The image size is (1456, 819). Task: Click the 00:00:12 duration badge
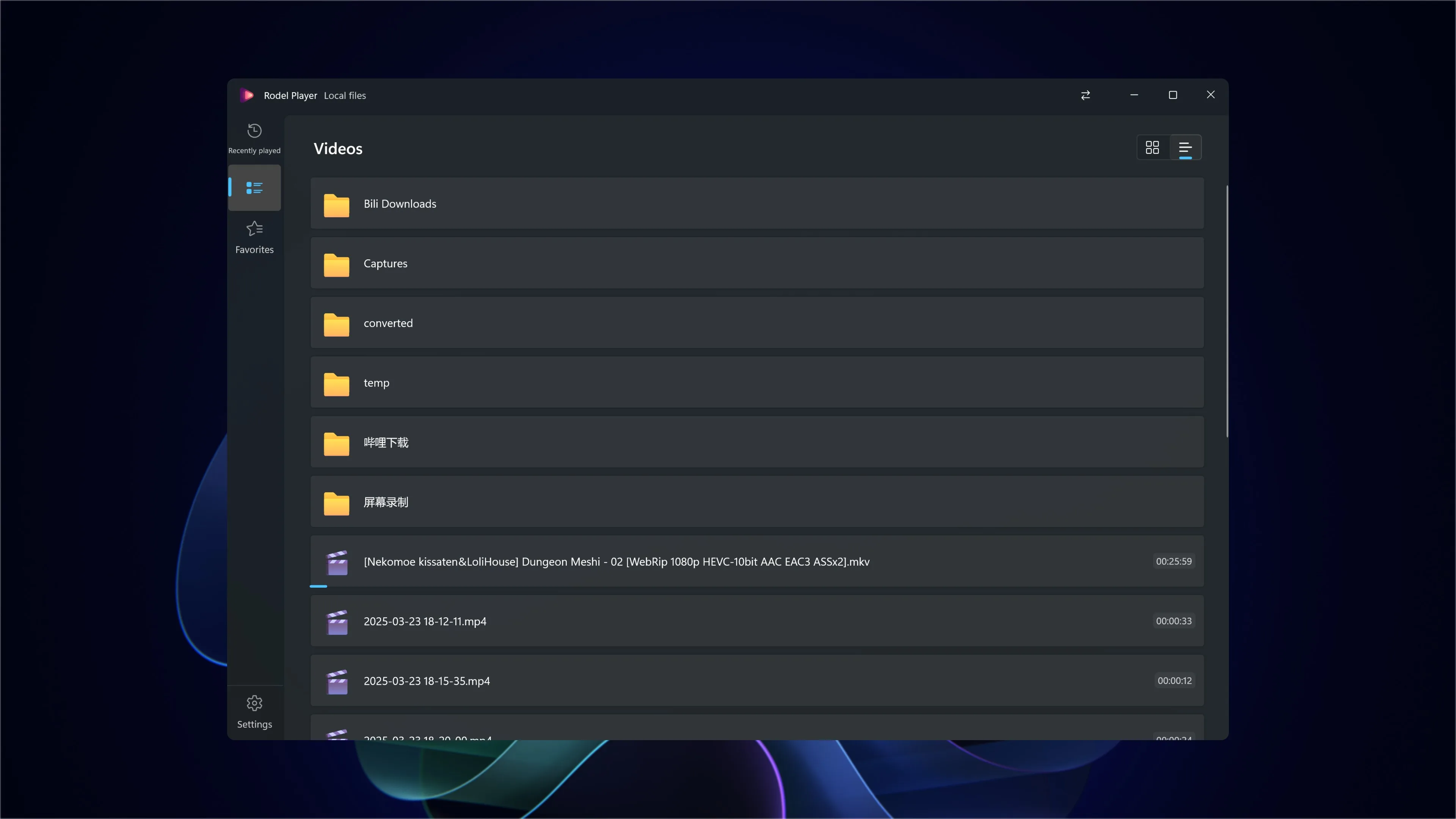coord(1175,681)
